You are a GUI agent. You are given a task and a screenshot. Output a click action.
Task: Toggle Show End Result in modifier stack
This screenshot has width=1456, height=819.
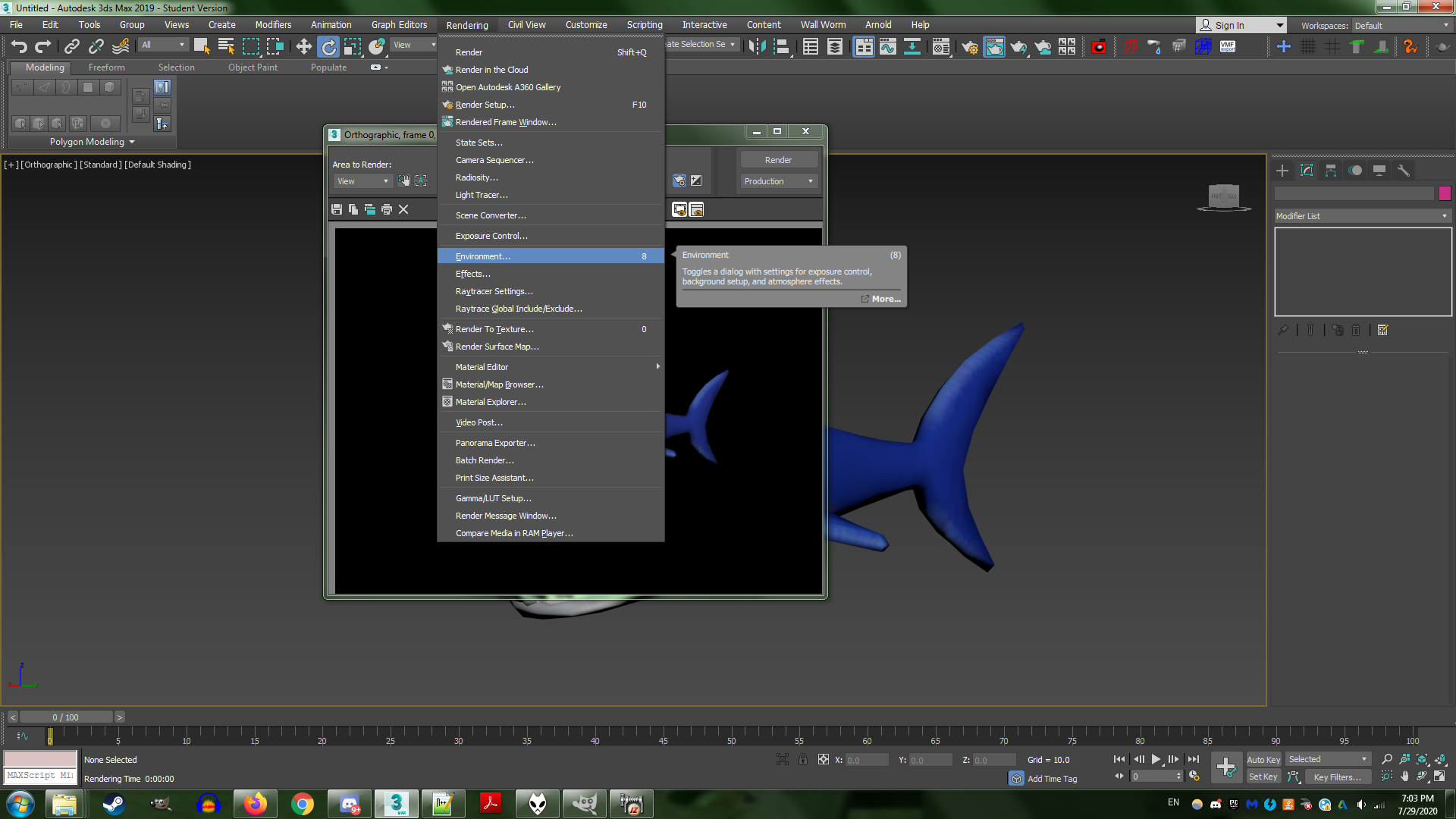pyautogui.click(x=1310, y=330)
